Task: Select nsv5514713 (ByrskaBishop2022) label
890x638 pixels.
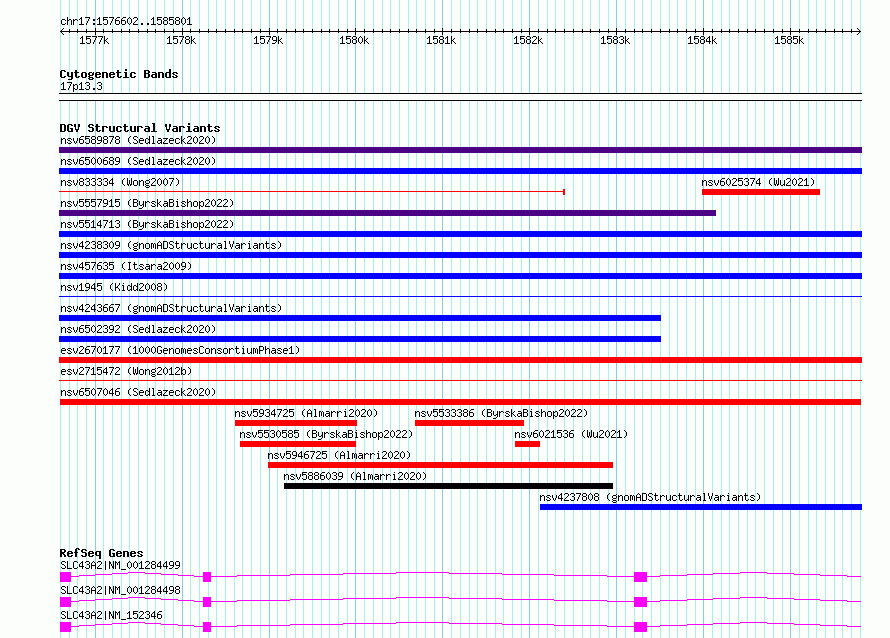Action: click(147, 224)
